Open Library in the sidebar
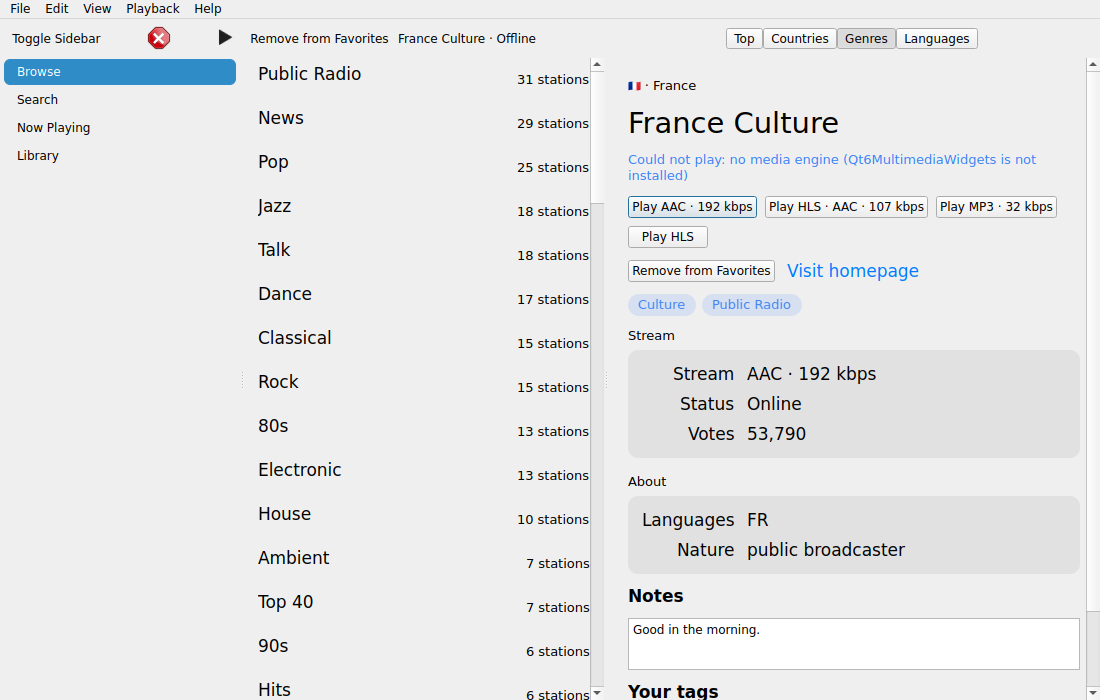This screenshot has height=700, width=1100. [x=120, y=156]
